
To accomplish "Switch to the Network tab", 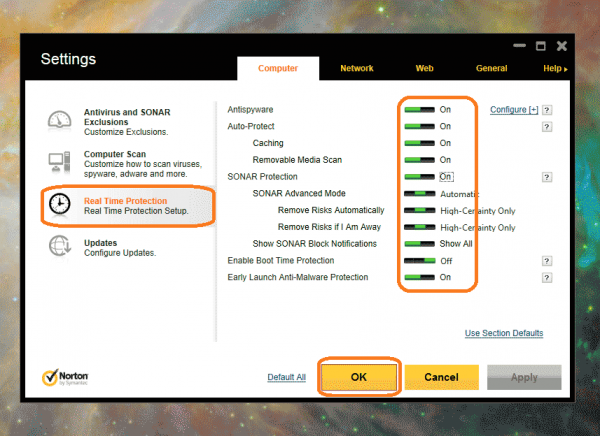I will [357, 69].
